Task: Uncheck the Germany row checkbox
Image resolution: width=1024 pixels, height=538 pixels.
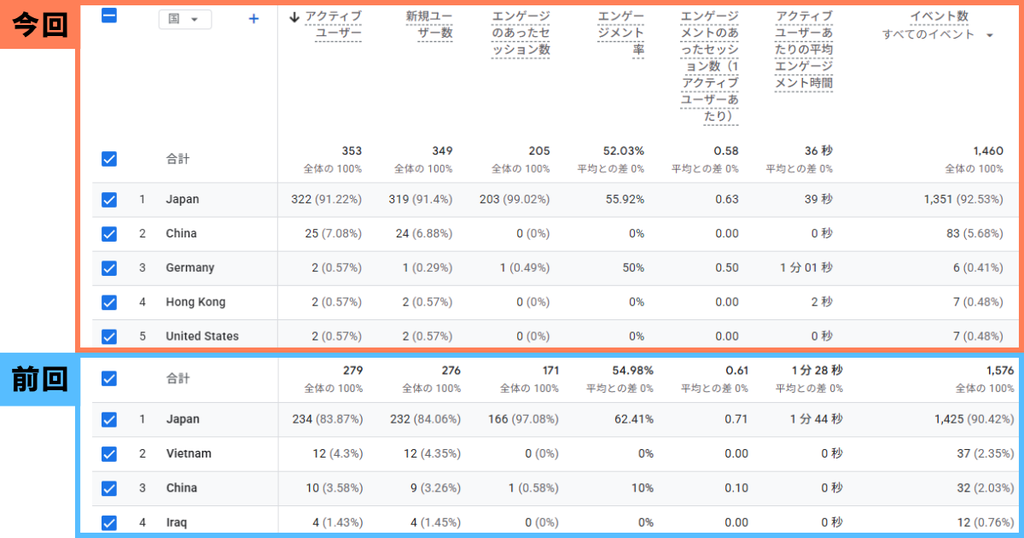Action: (x=110, y=268)
